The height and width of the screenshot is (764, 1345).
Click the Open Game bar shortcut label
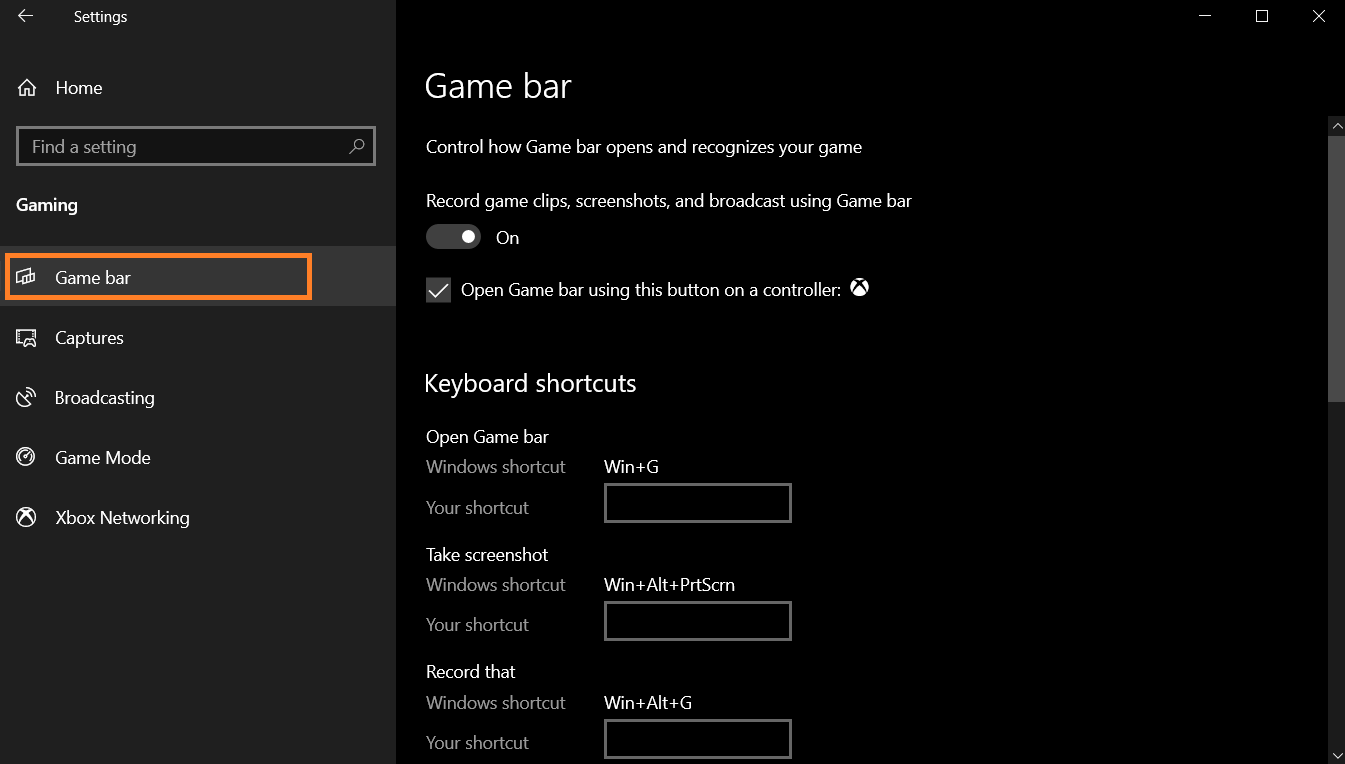pyautogui.click(x=487, y=437)
